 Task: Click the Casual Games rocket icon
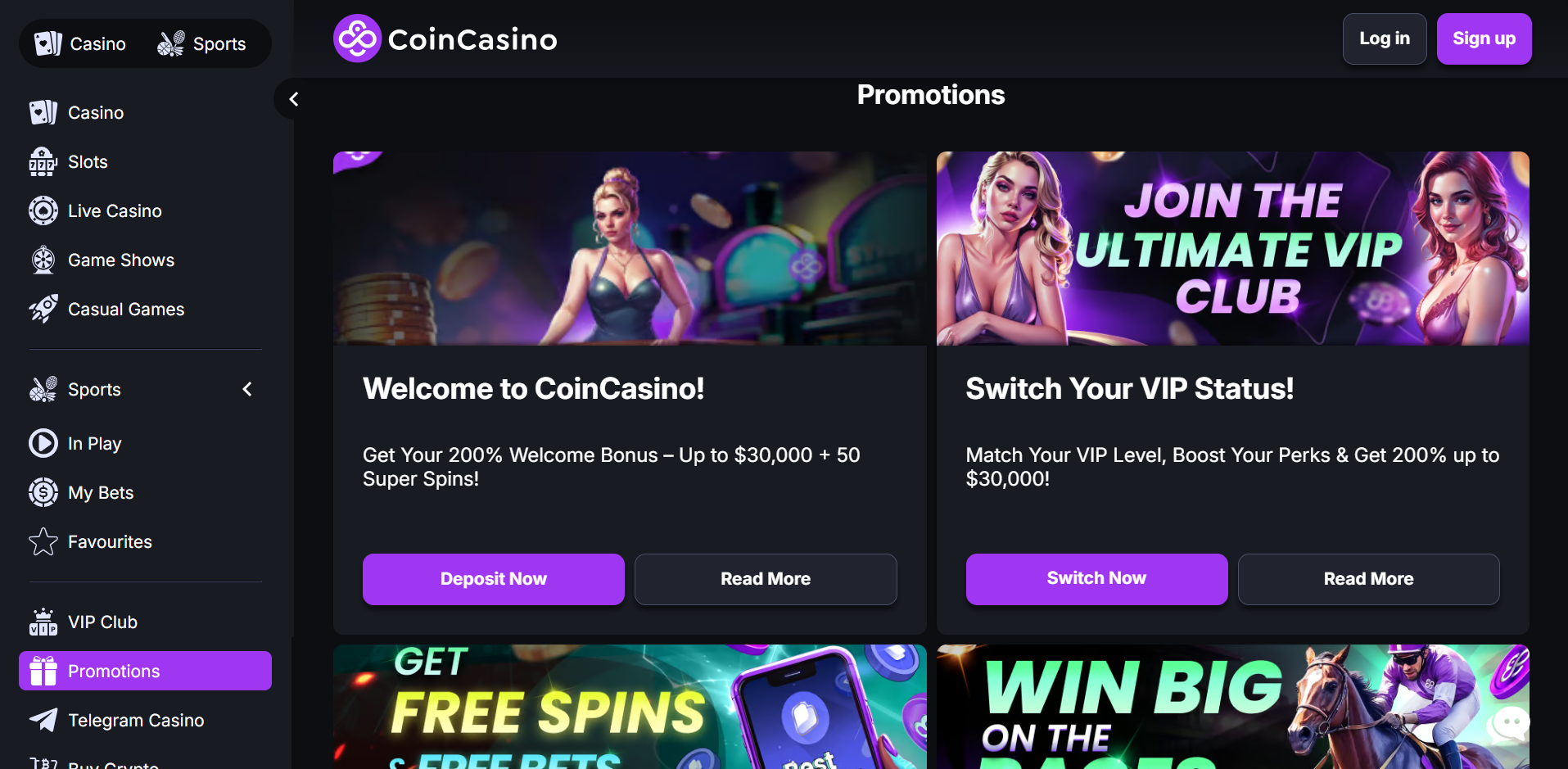[x=43, y=310]
